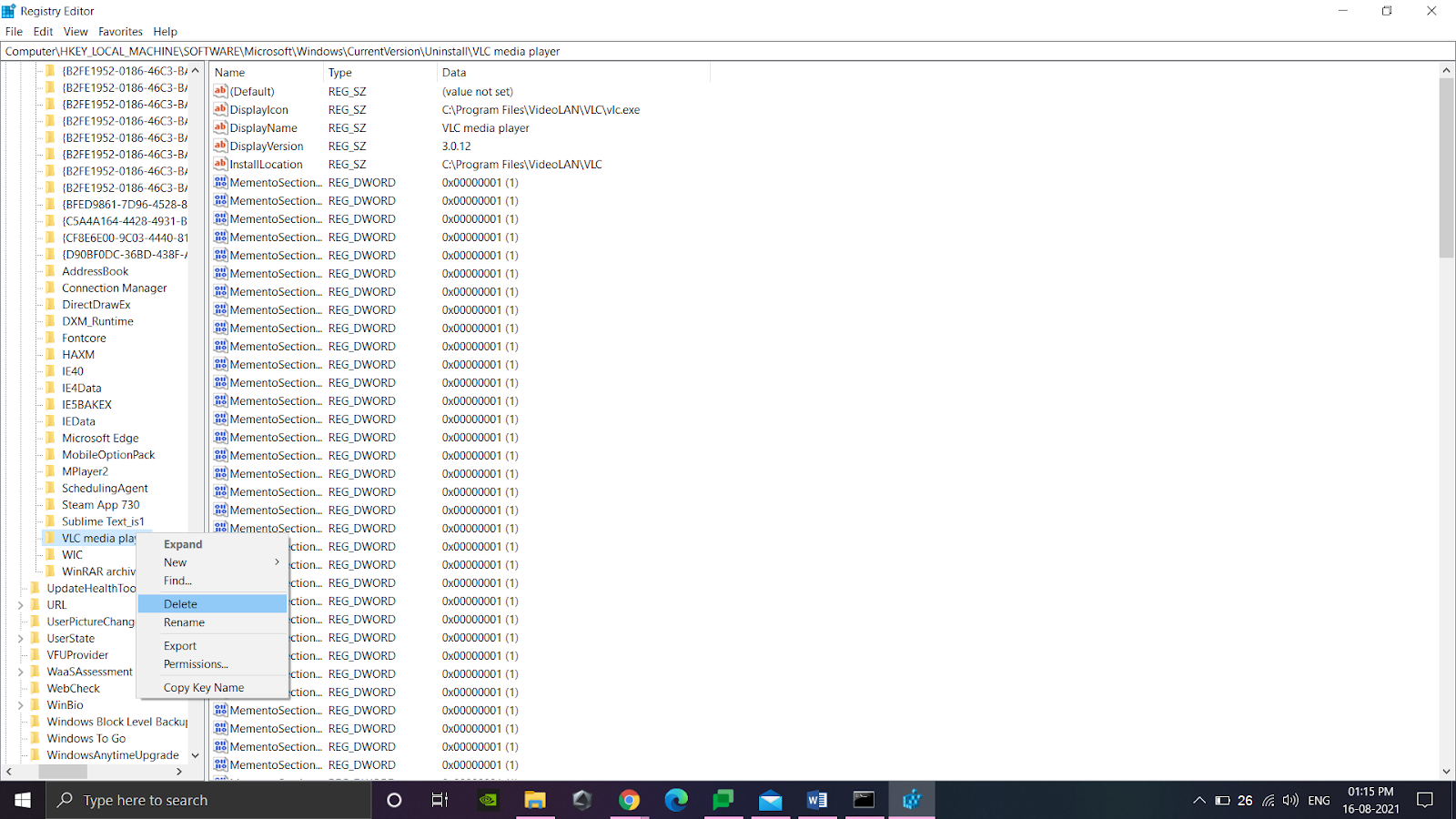This screenshot has height=819, width=1456.
Task: Click the Registry Editor icon in the title bar
Action: [x=10, y=10]
